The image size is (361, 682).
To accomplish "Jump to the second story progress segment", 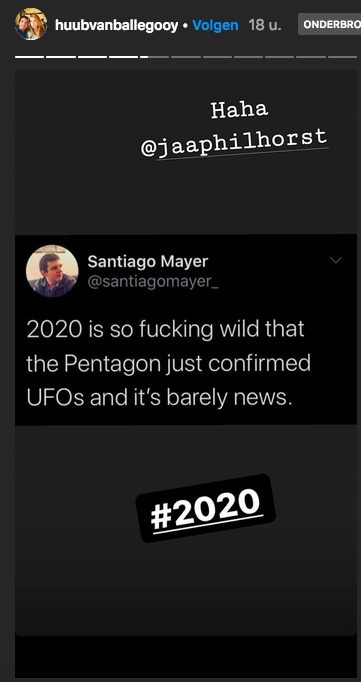I will click(61, 57).
